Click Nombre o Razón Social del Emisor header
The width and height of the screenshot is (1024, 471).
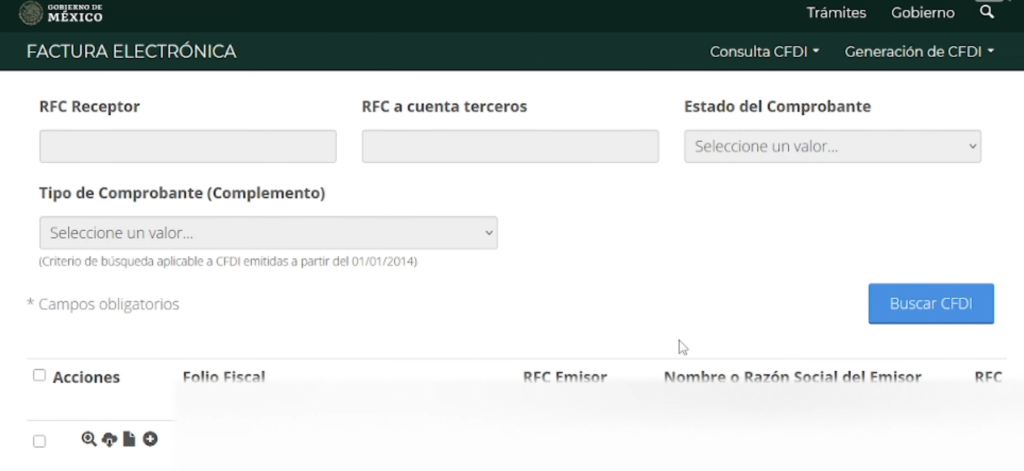pyautogui.click(x=792, y=377)
